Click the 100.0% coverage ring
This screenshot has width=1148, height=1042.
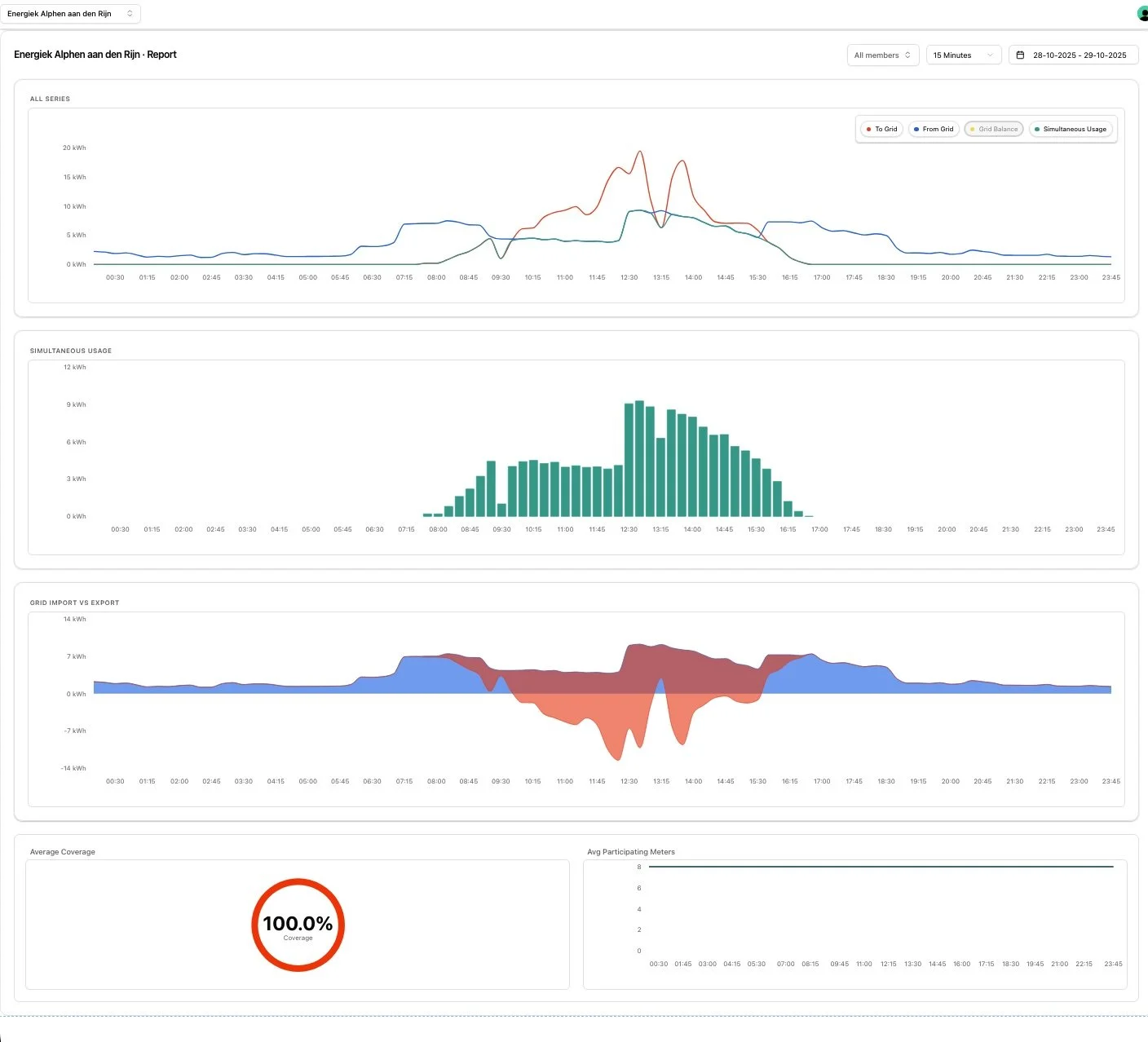298,925
